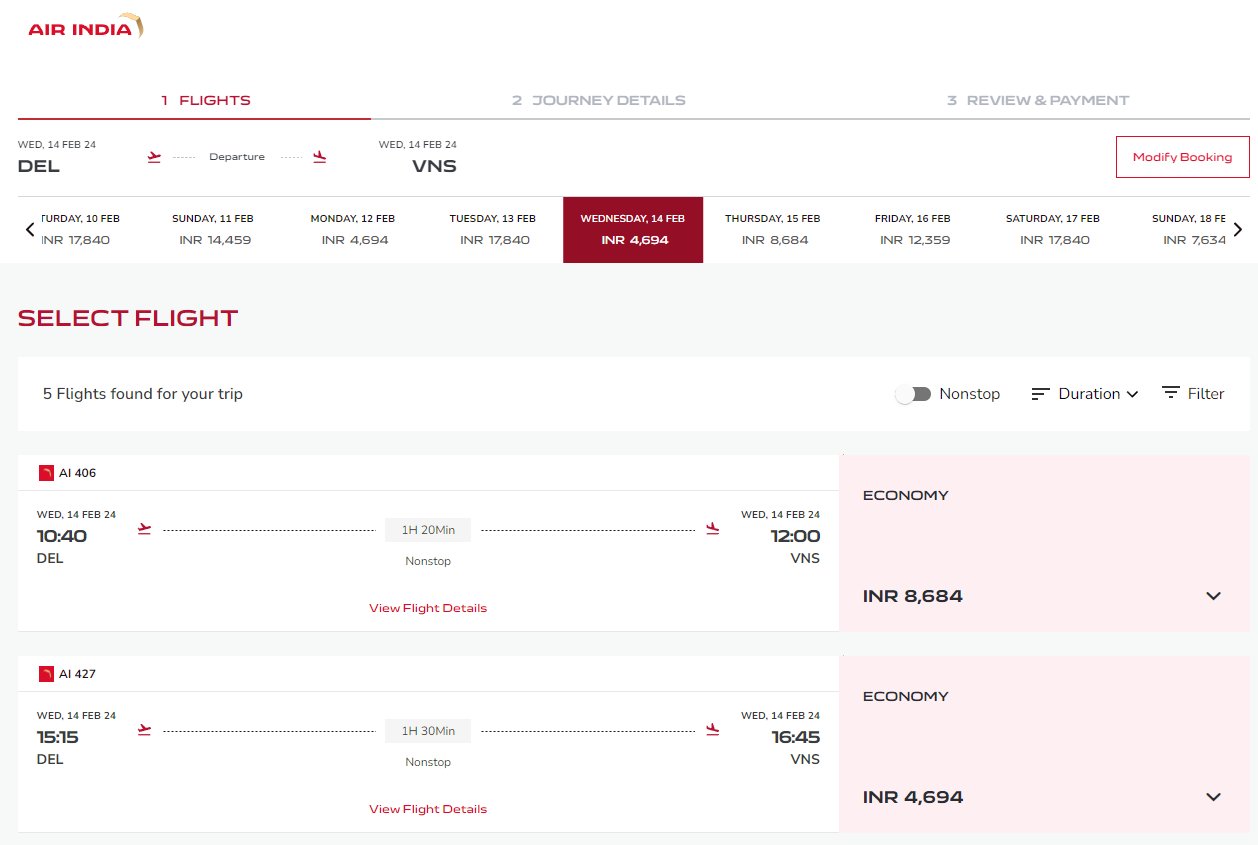Select Sunday, 11 Feb date tab
Screen dimensions: 1258x845
[213, 229]
